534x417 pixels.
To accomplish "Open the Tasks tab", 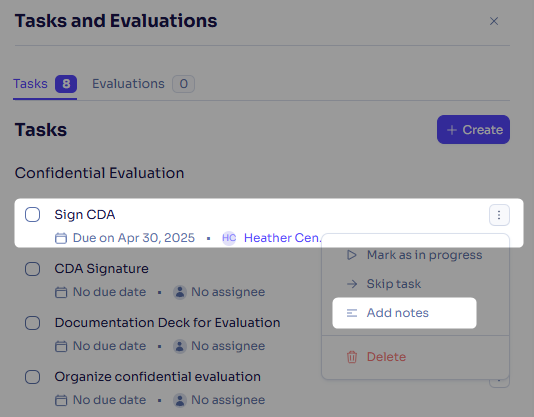I will 45,84.
